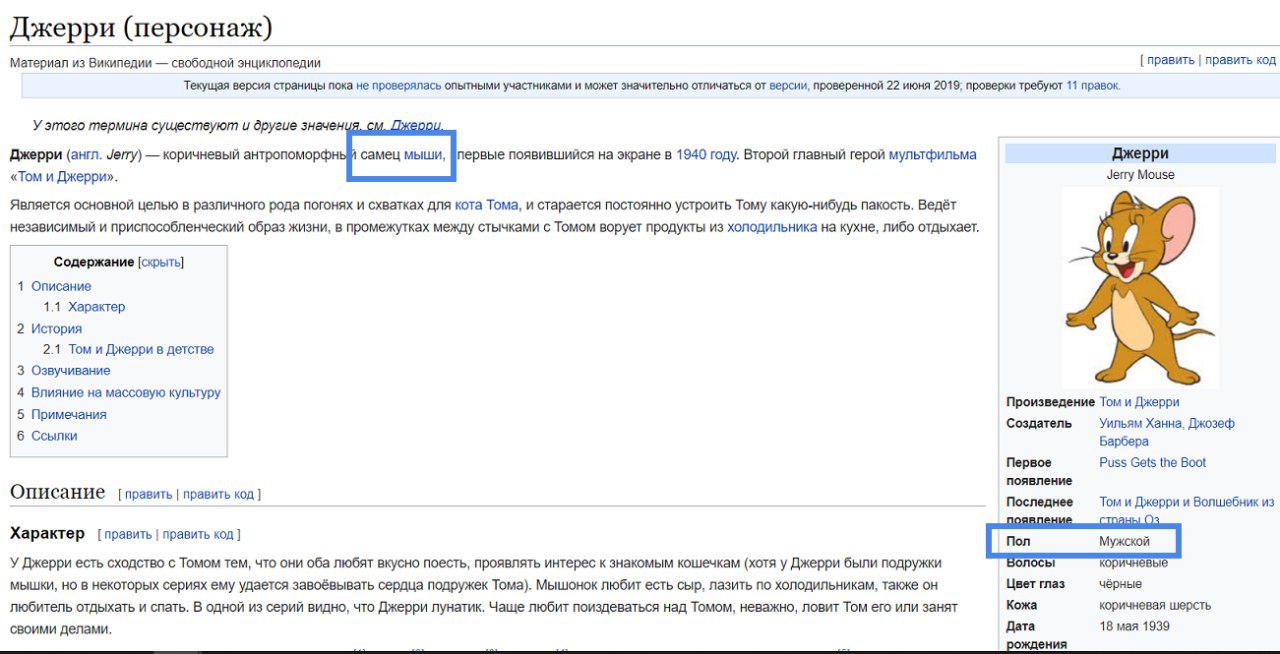Open the 'англ.' language link
The image size is (1280, 654).
pos(86,155)
